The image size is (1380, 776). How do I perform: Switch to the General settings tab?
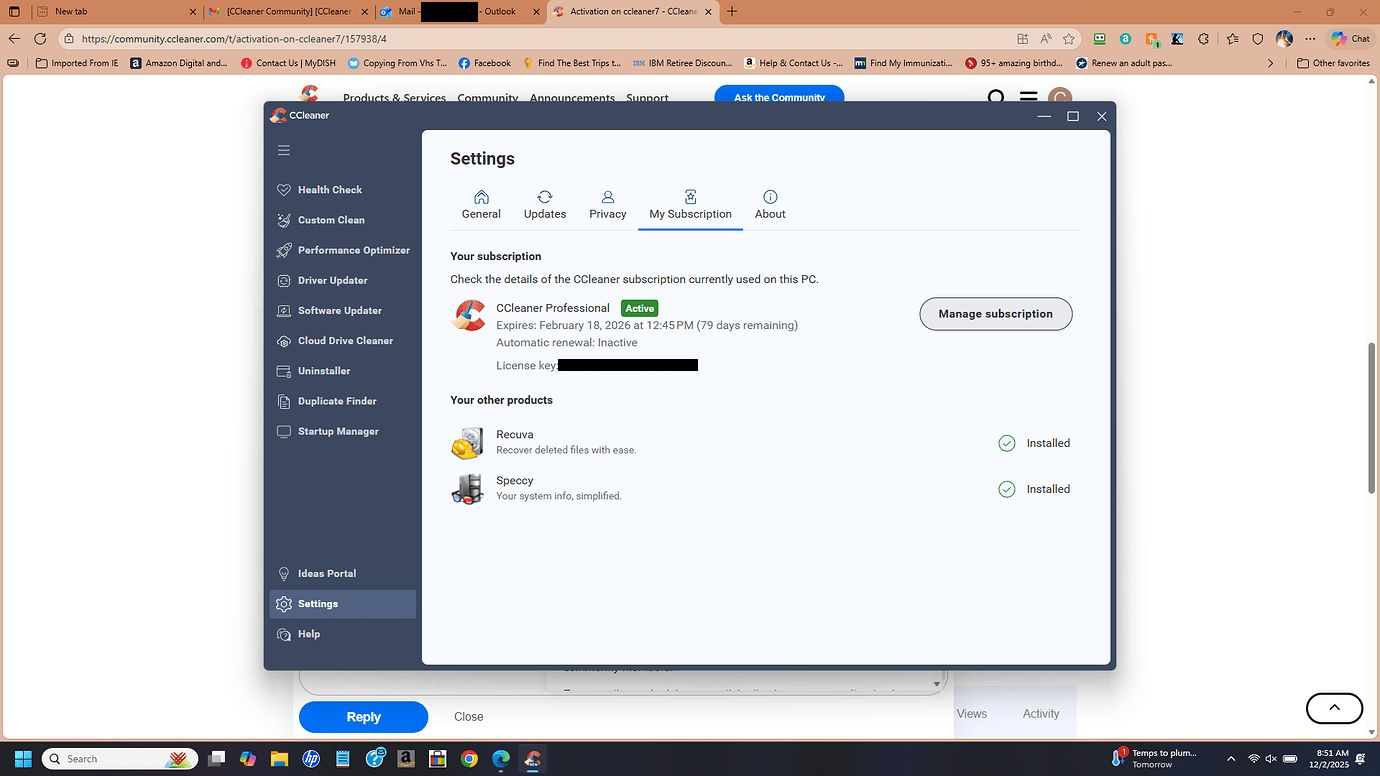tap(481, 204)
